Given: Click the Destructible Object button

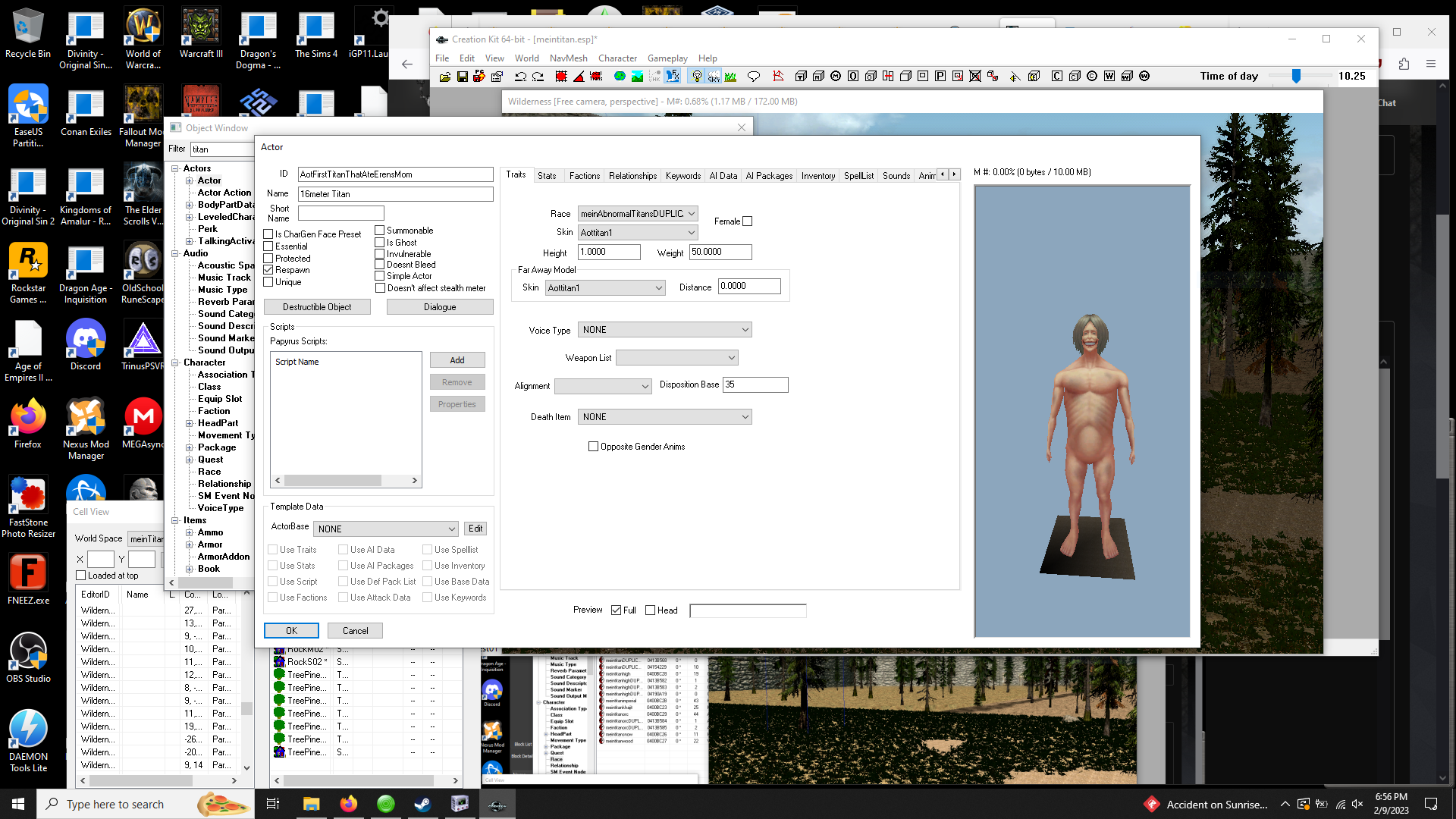Looking at the screenshot, I should [x=317, y=307].
